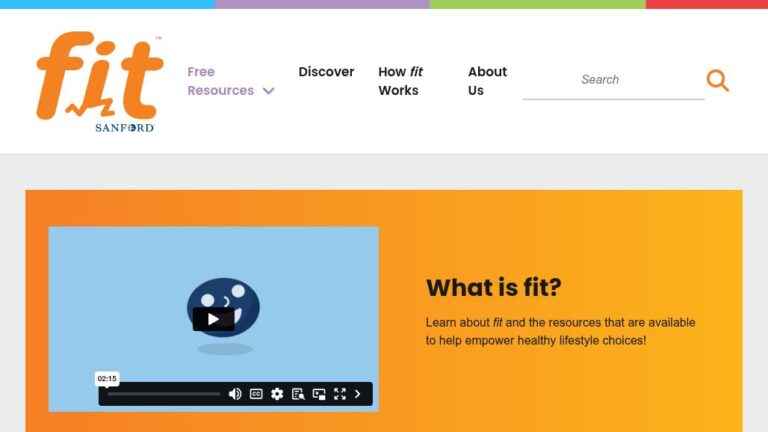Click the video thumbnail blue character

223,308
